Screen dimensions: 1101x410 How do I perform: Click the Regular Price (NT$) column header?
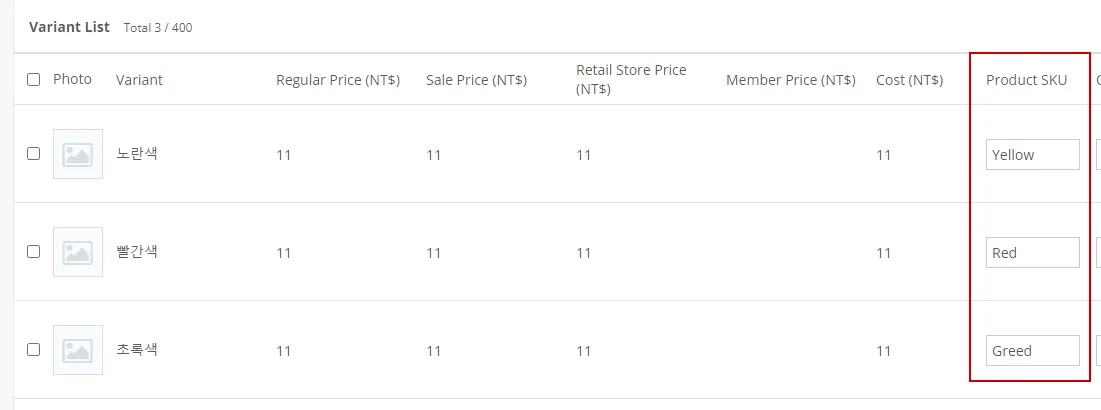tap(338, 80)
